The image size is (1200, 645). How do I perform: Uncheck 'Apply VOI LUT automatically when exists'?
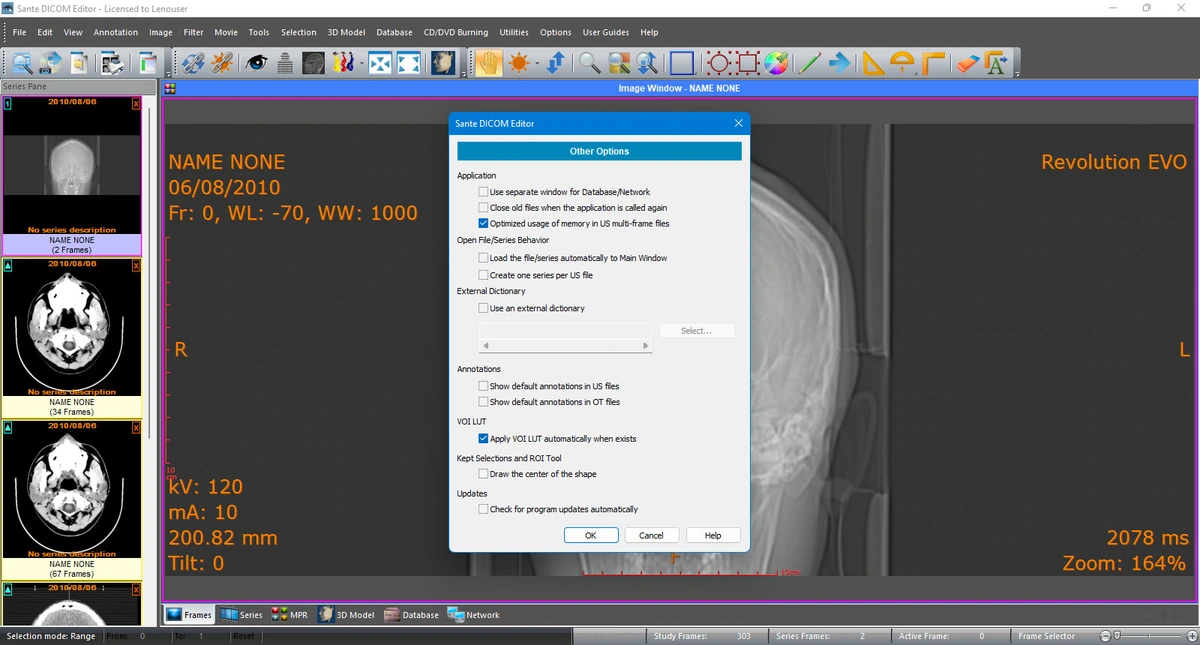tap(484, 439)
